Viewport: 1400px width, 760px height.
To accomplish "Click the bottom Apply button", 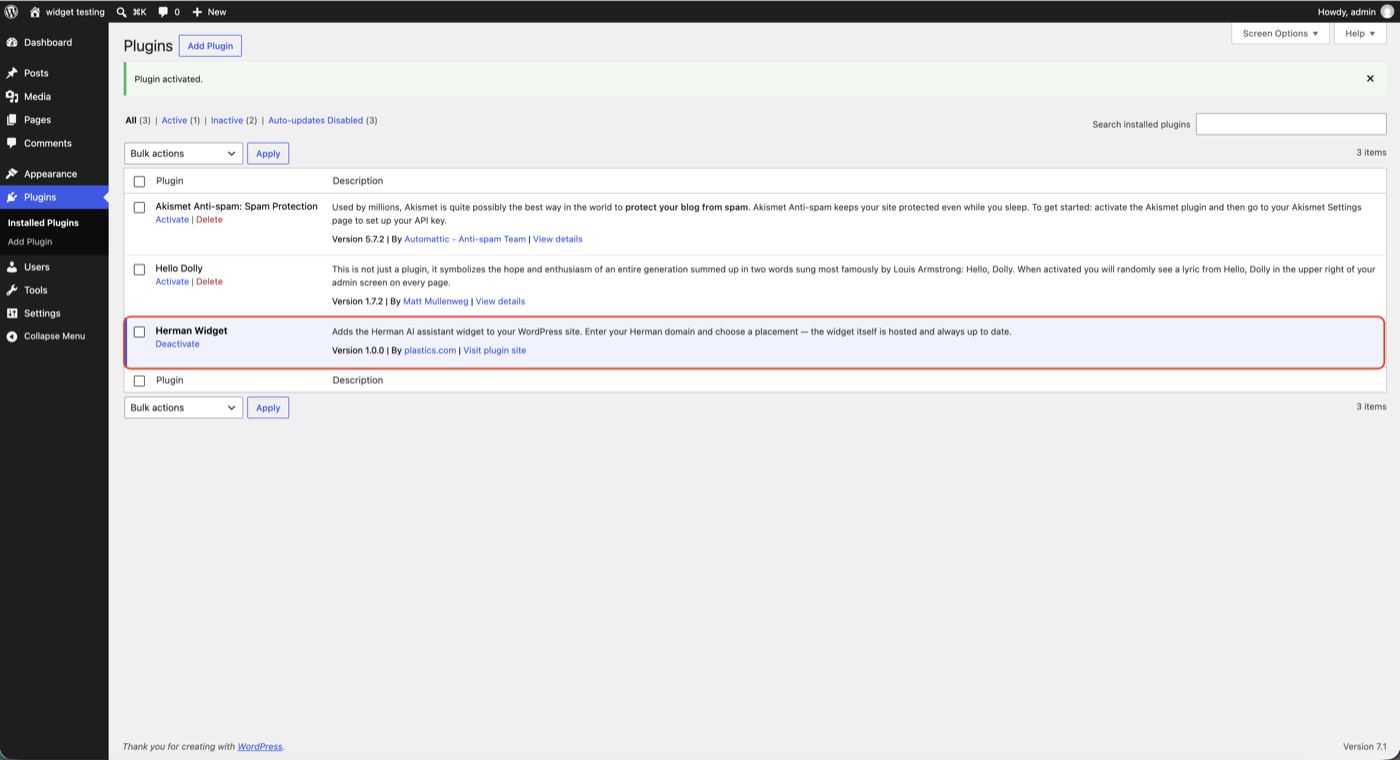I will tap(268, 407).
